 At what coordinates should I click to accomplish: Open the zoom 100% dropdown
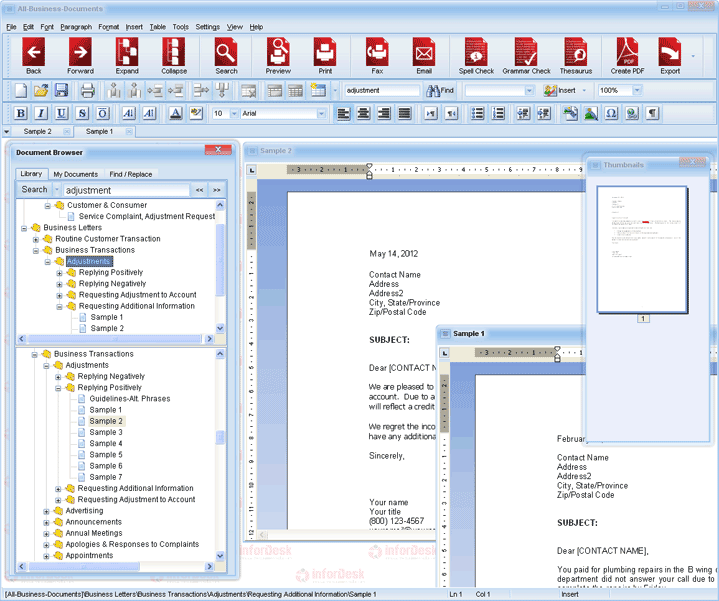tap(637, 90)
